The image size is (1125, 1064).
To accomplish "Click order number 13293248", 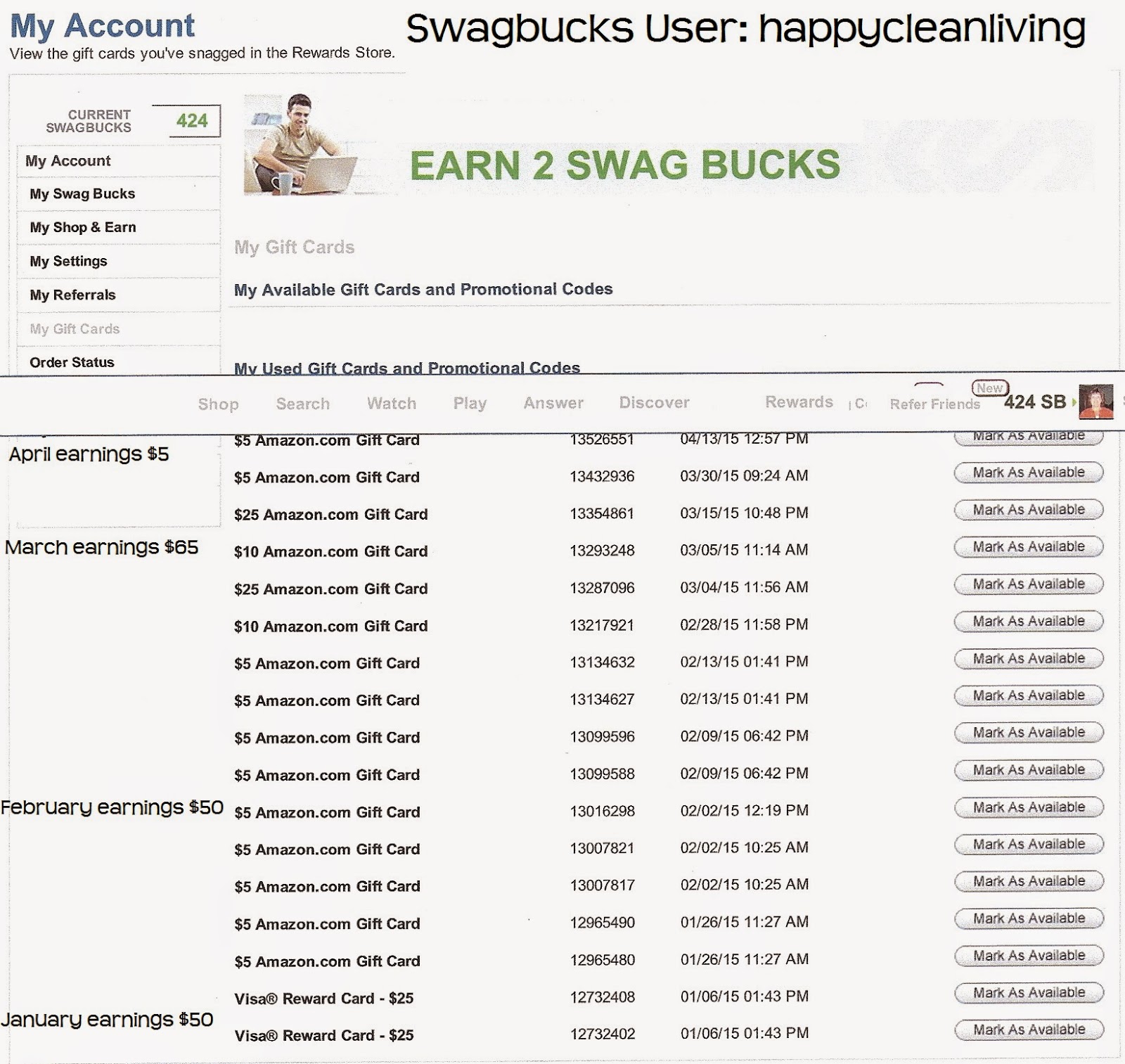I will [602, 551].
